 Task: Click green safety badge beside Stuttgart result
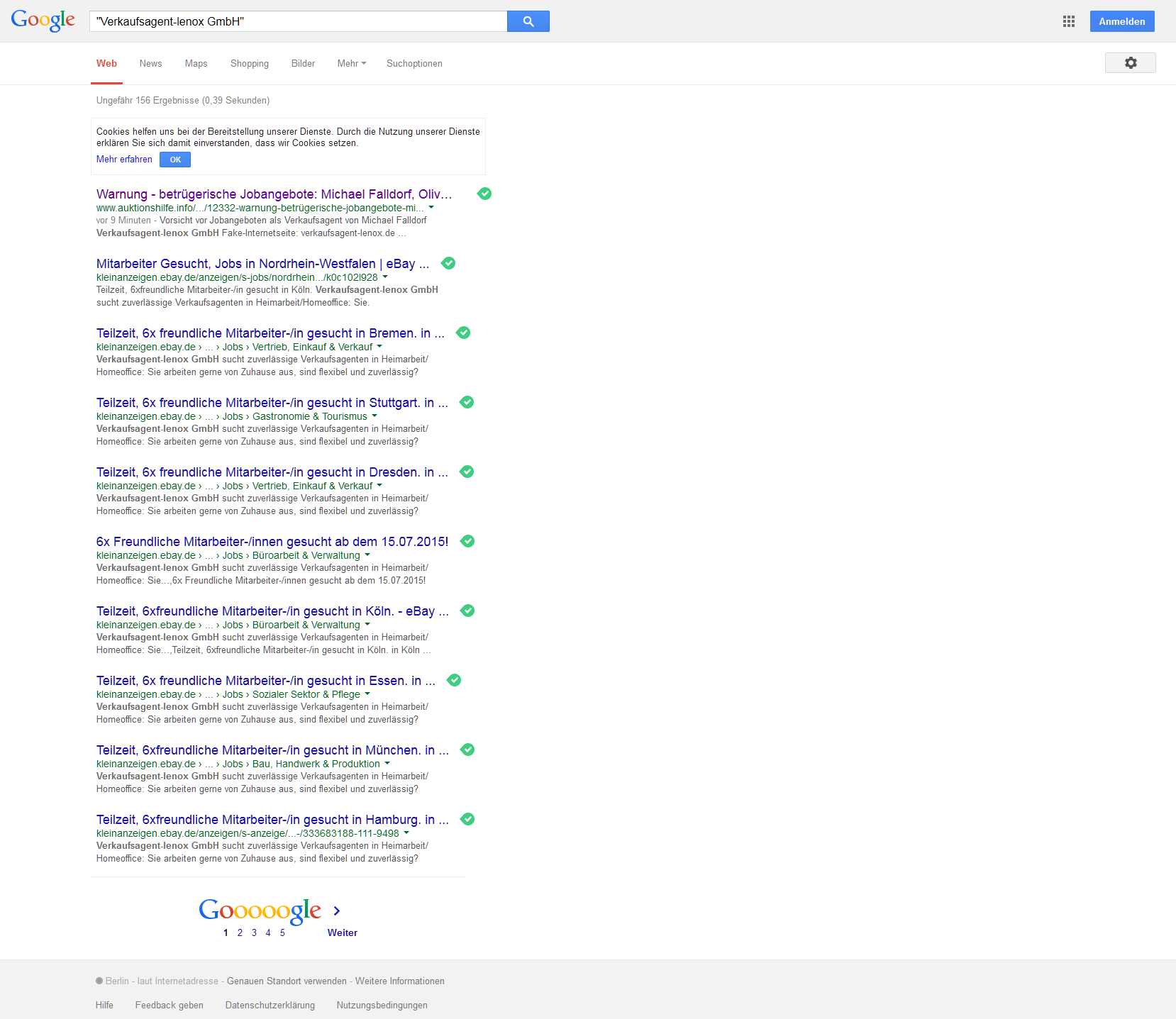click(x=467, y=402)
